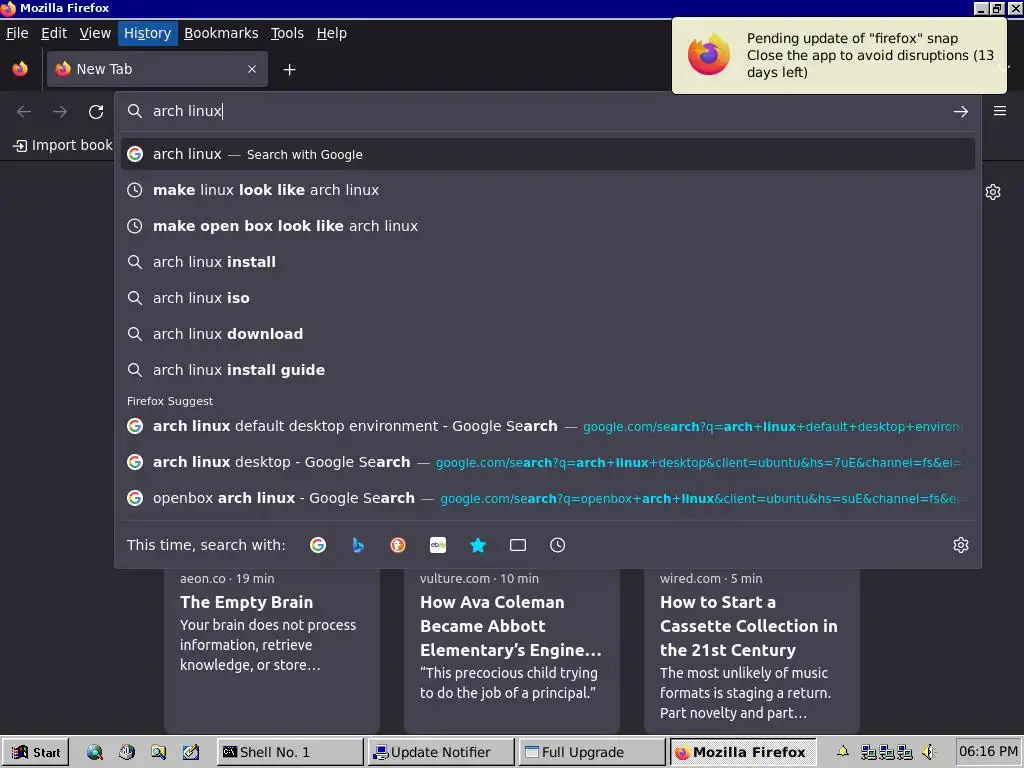Click the Go arrow in the address bar

coord(961,112)
